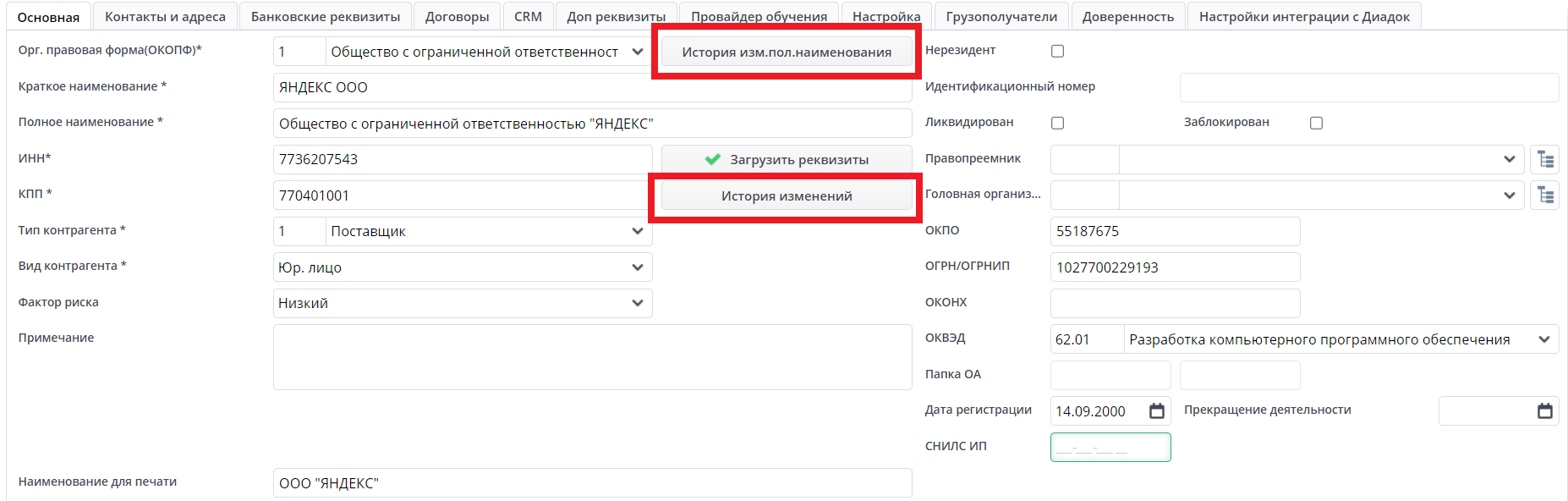This screenshot has width=1568, height=501.
Task: Open the Вид контрагента dropdown
Action: [x=638, y=267]
